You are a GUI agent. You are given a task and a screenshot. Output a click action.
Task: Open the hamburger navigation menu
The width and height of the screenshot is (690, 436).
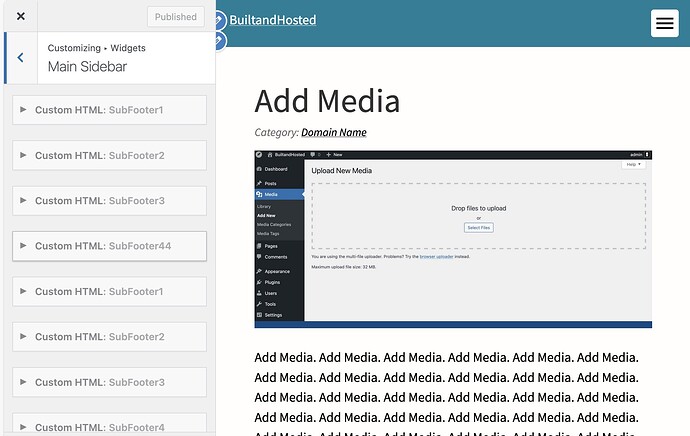click(x=664, y=23)
